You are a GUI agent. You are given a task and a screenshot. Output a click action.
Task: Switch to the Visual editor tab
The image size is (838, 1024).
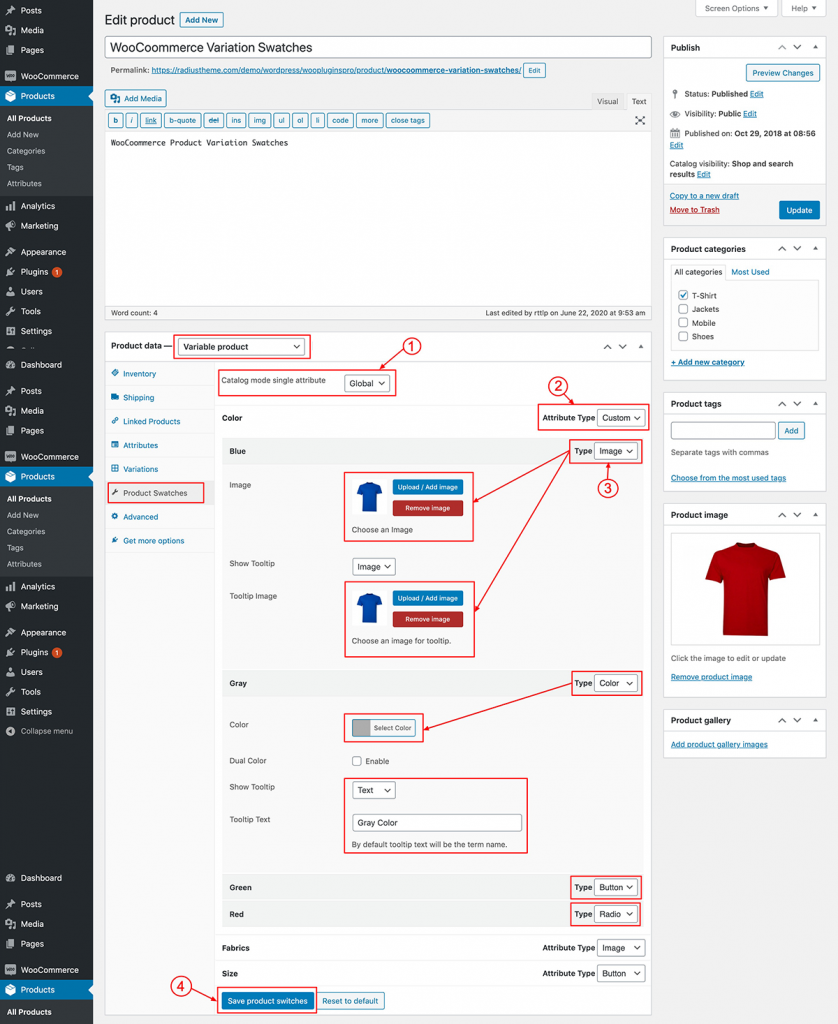click(607, 101)
